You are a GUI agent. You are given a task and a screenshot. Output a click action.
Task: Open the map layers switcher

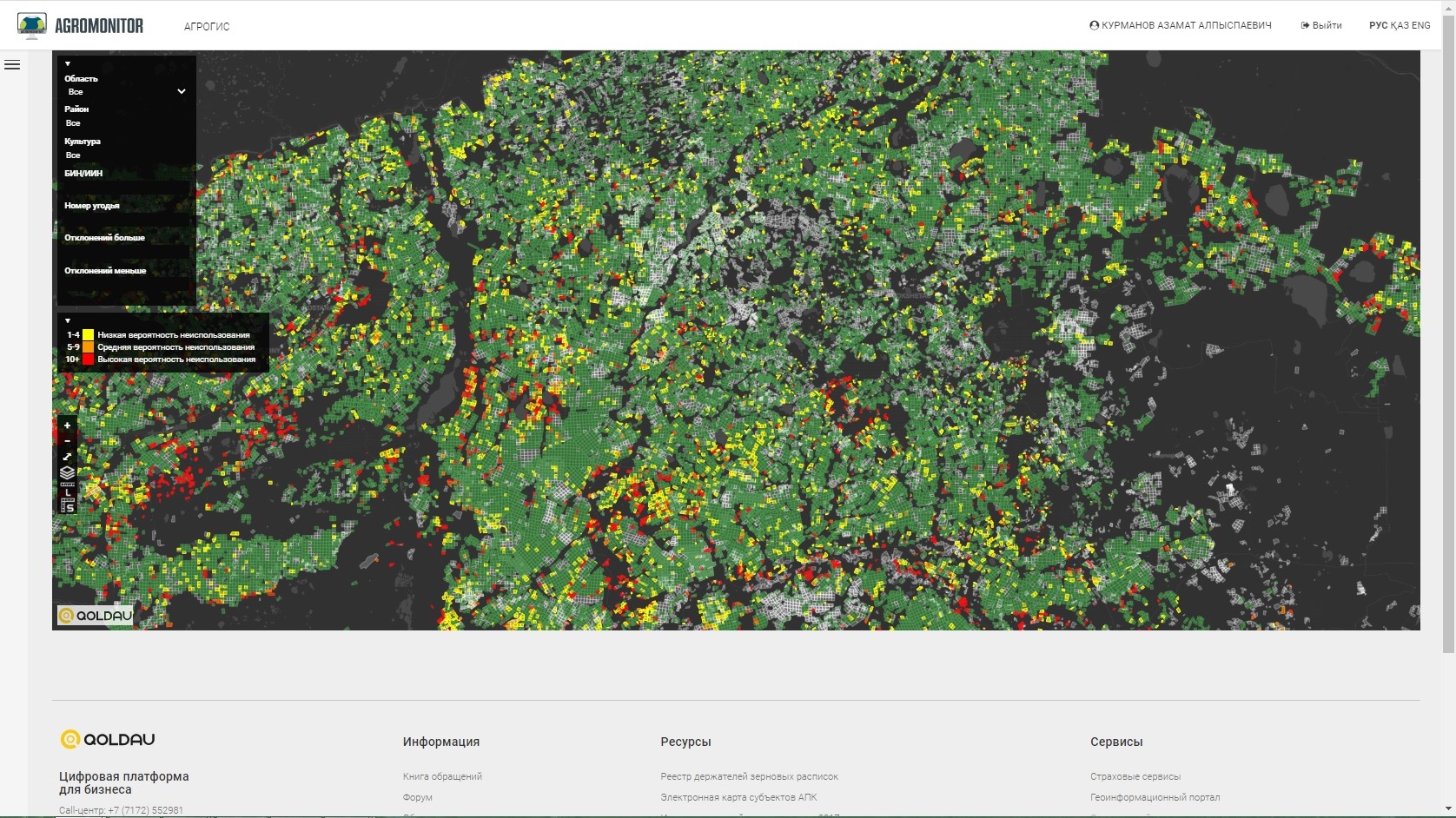tap(67, 472)
